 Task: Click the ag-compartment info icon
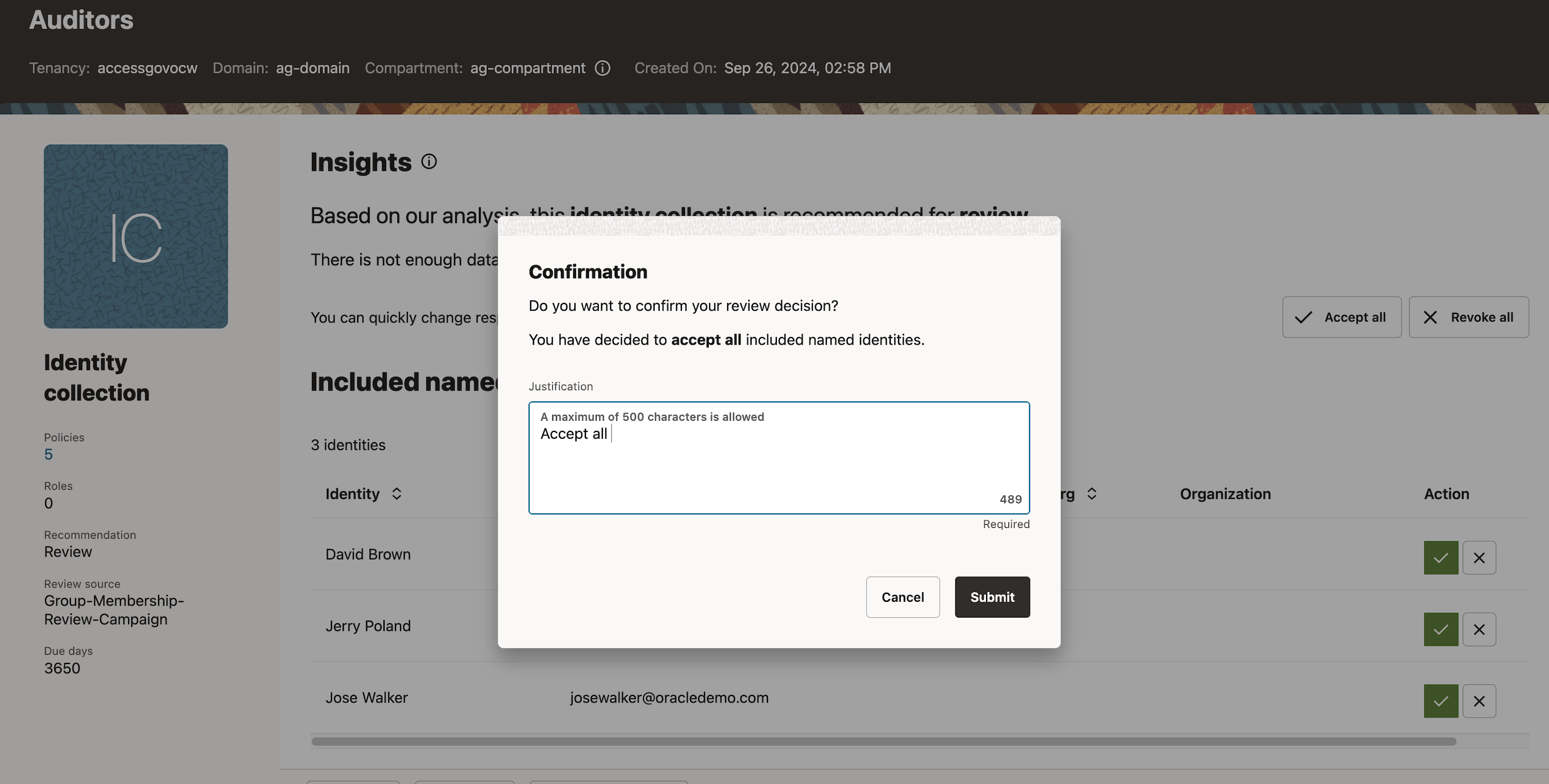pyautogui.click(x=603, y=68)
